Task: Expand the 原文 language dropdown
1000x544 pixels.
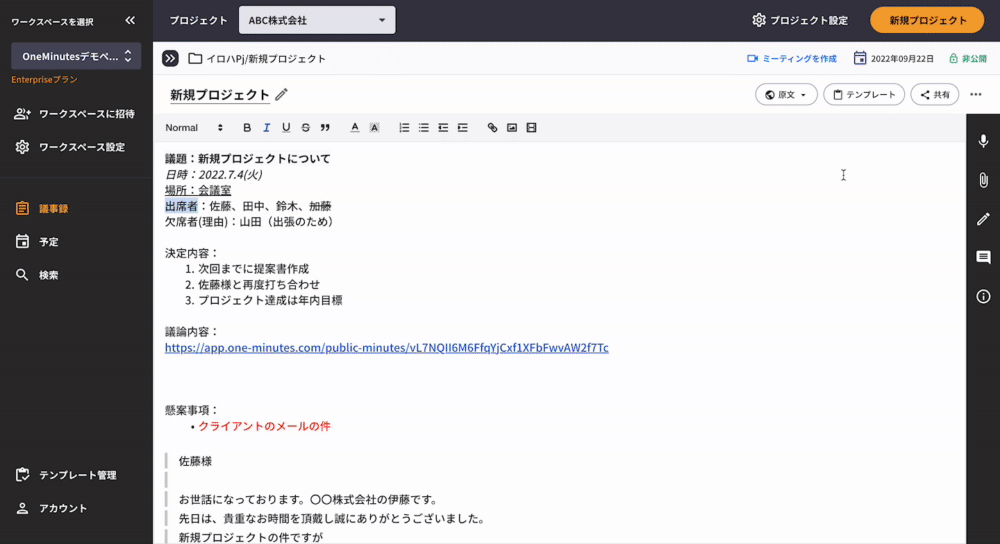Action: click(786, 95)
